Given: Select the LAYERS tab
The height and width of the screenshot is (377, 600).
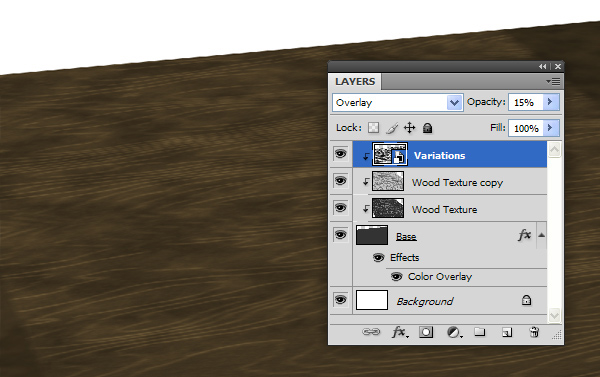Looking at the screenshot, I should coord(355,82).
